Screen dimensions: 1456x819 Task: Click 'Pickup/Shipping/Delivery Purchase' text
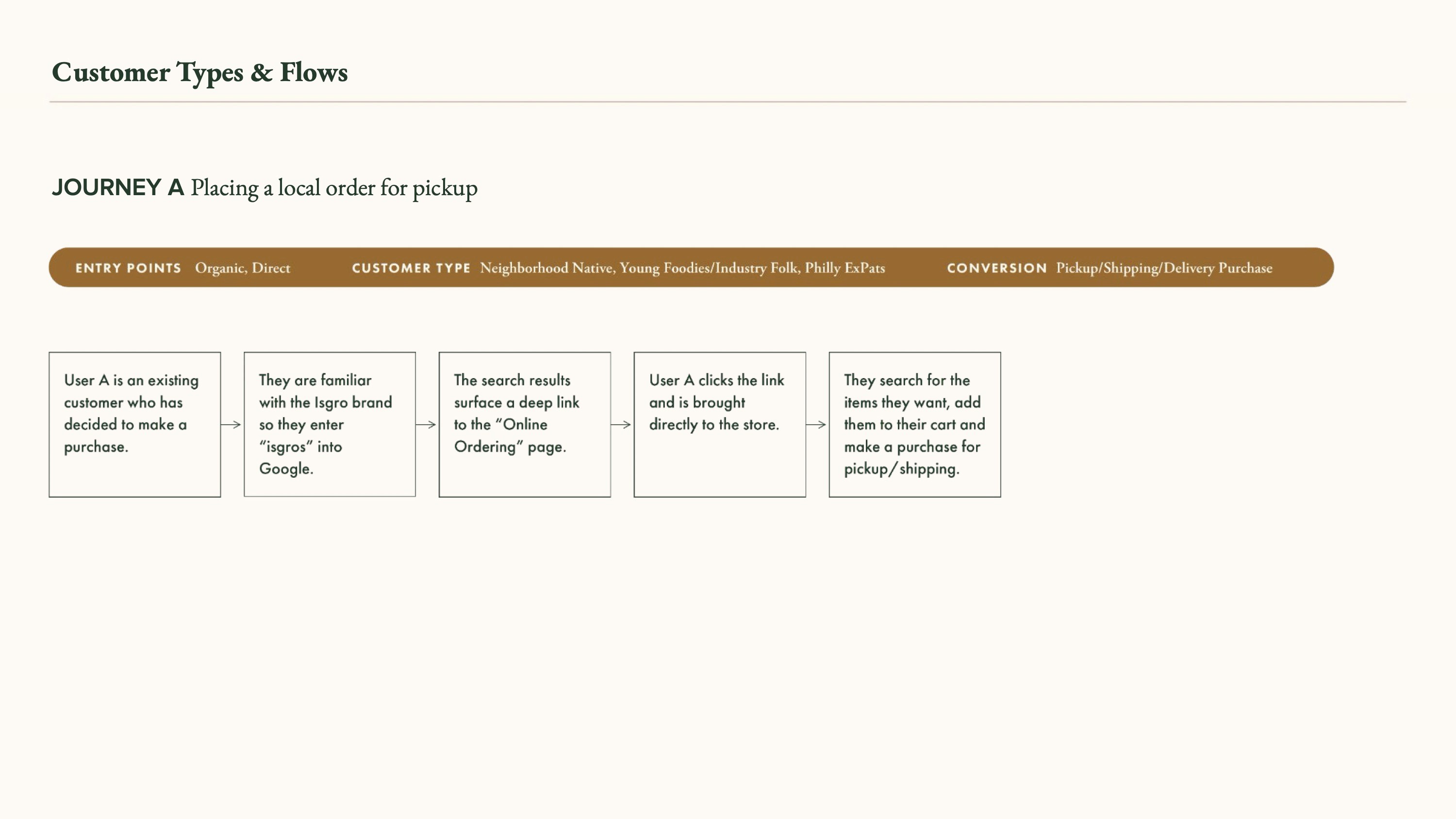[x=1164, y=268]
